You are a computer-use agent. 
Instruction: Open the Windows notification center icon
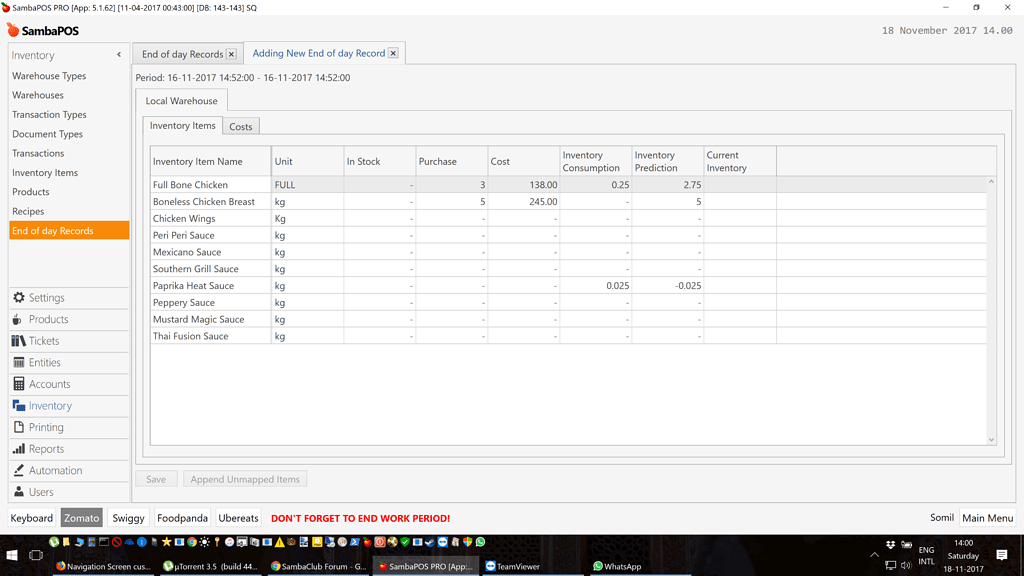click(1002, 555)
